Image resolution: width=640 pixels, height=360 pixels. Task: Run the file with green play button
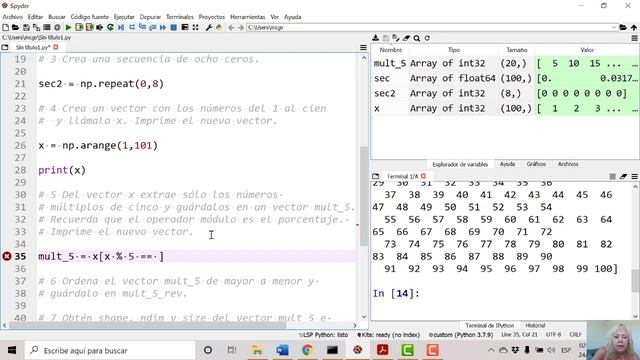pyautogui.click(x=68, y=27)
